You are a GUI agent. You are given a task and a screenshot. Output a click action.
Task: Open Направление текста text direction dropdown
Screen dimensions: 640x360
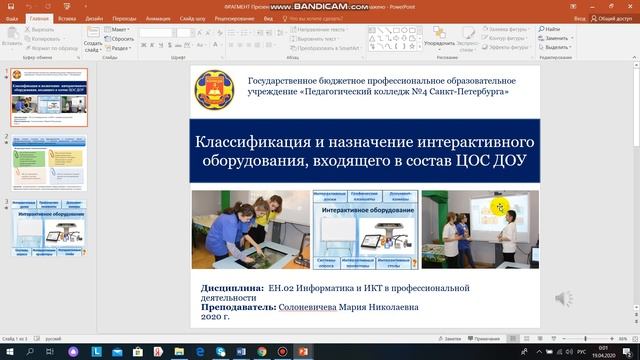(x=319, y=29)
